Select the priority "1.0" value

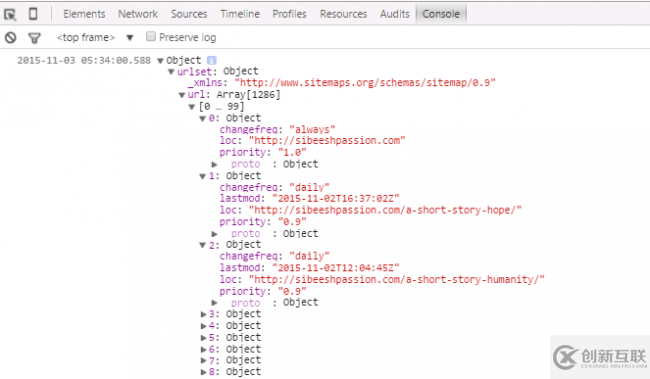pyautogui.click(x=292, y=153)
